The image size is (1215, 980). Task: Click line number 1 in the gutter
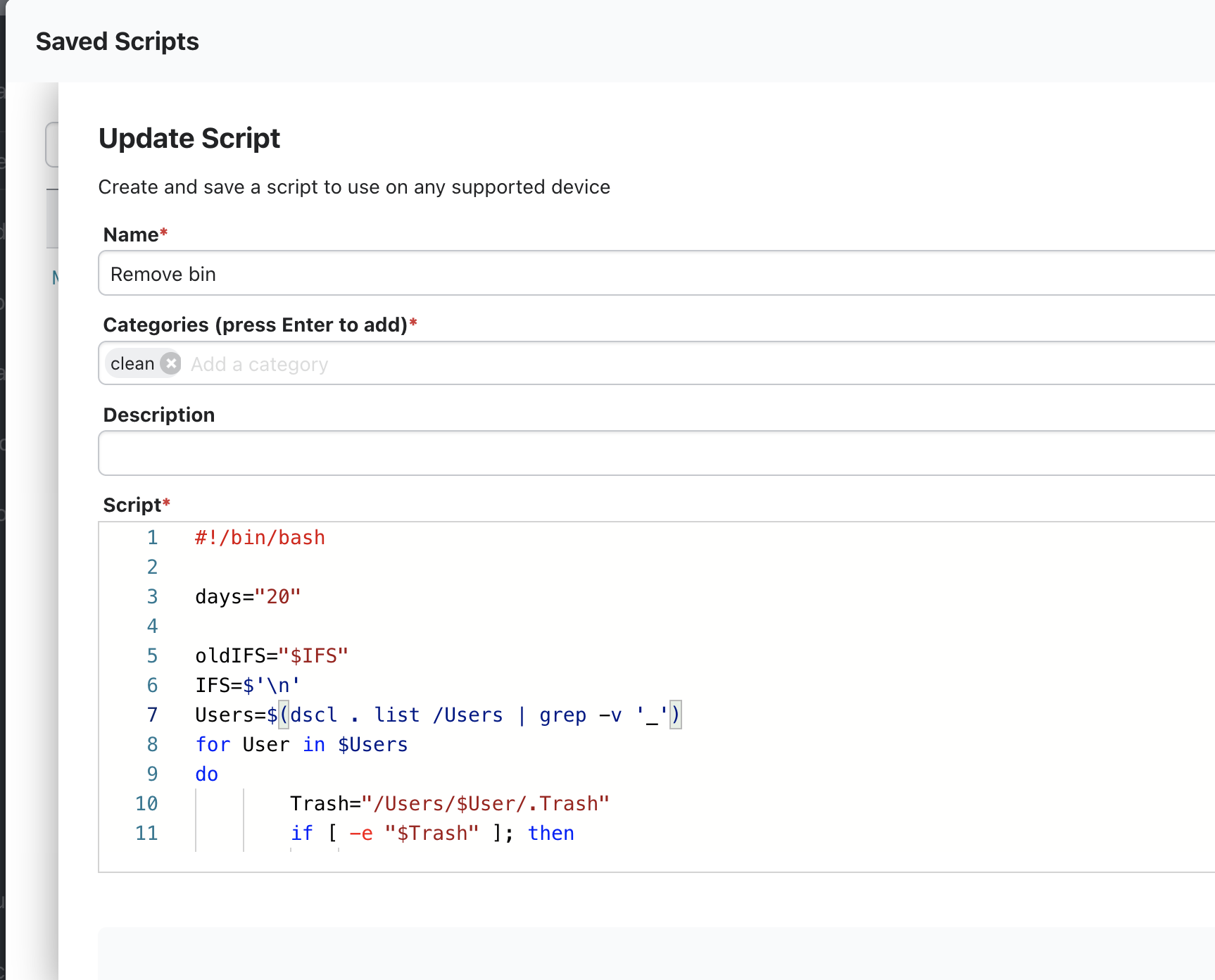(x=152, y=537)
